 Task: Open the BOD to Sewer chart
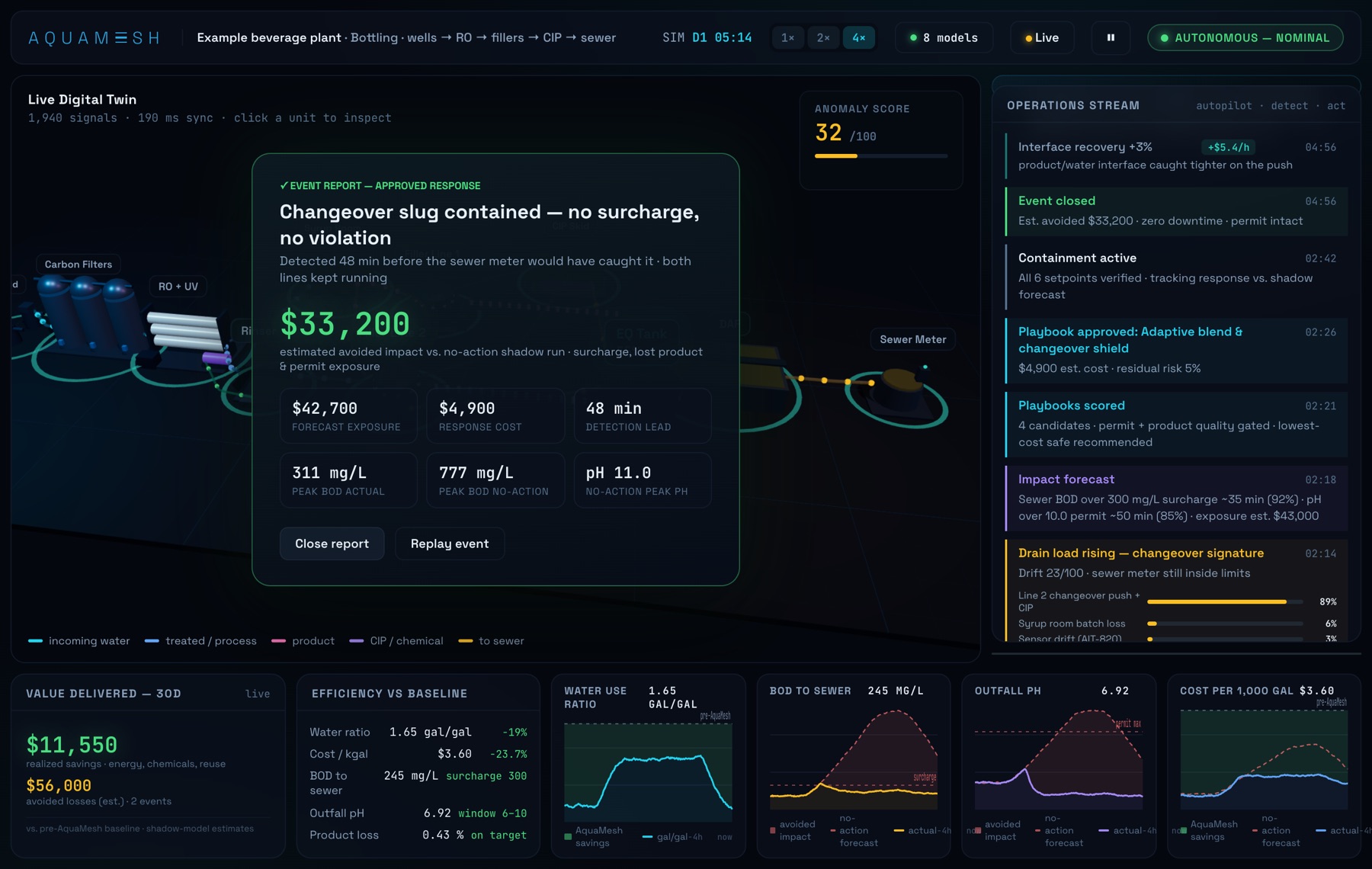[x=854, y=766]
